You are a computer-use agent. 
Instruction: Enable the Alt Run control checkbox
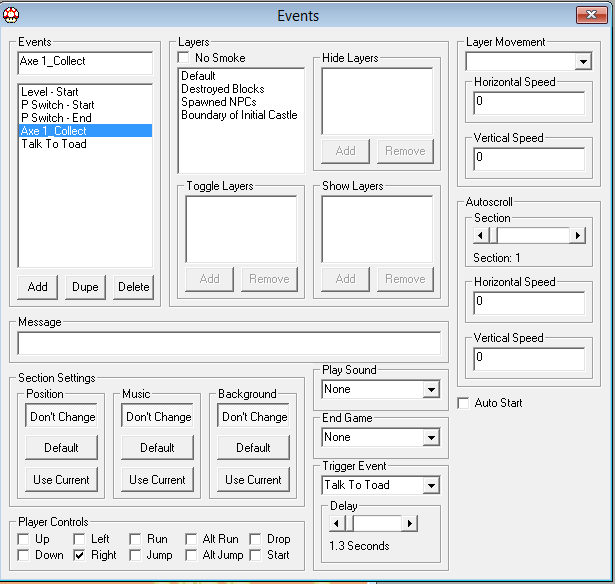point(191,539)
